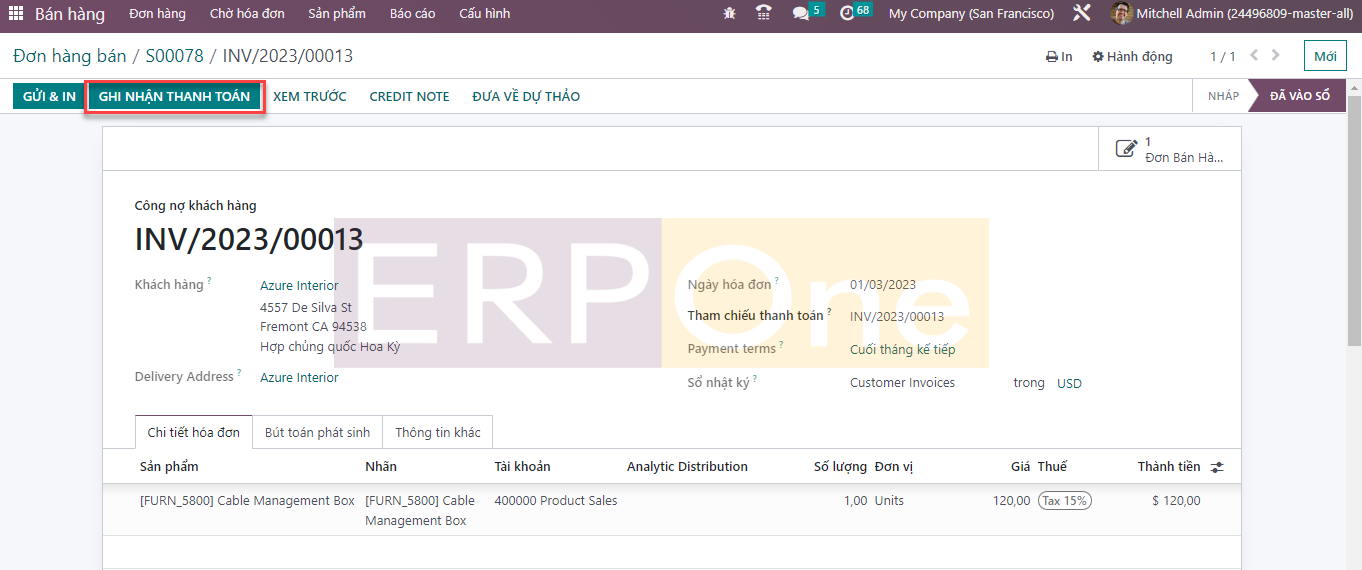Open the activities clock icon

pos(848,14)
